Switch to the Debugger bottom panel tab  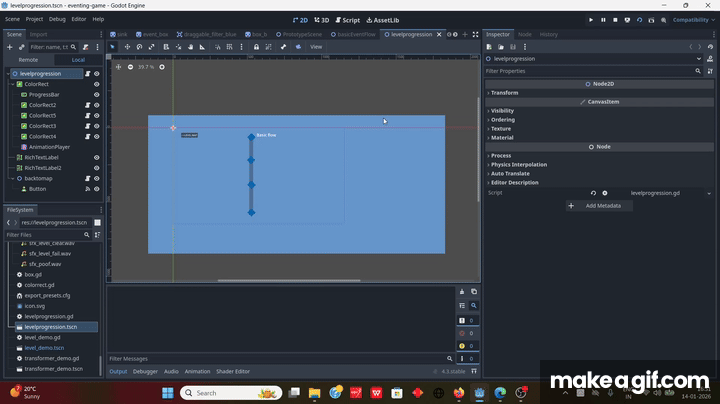click(145, 371)
